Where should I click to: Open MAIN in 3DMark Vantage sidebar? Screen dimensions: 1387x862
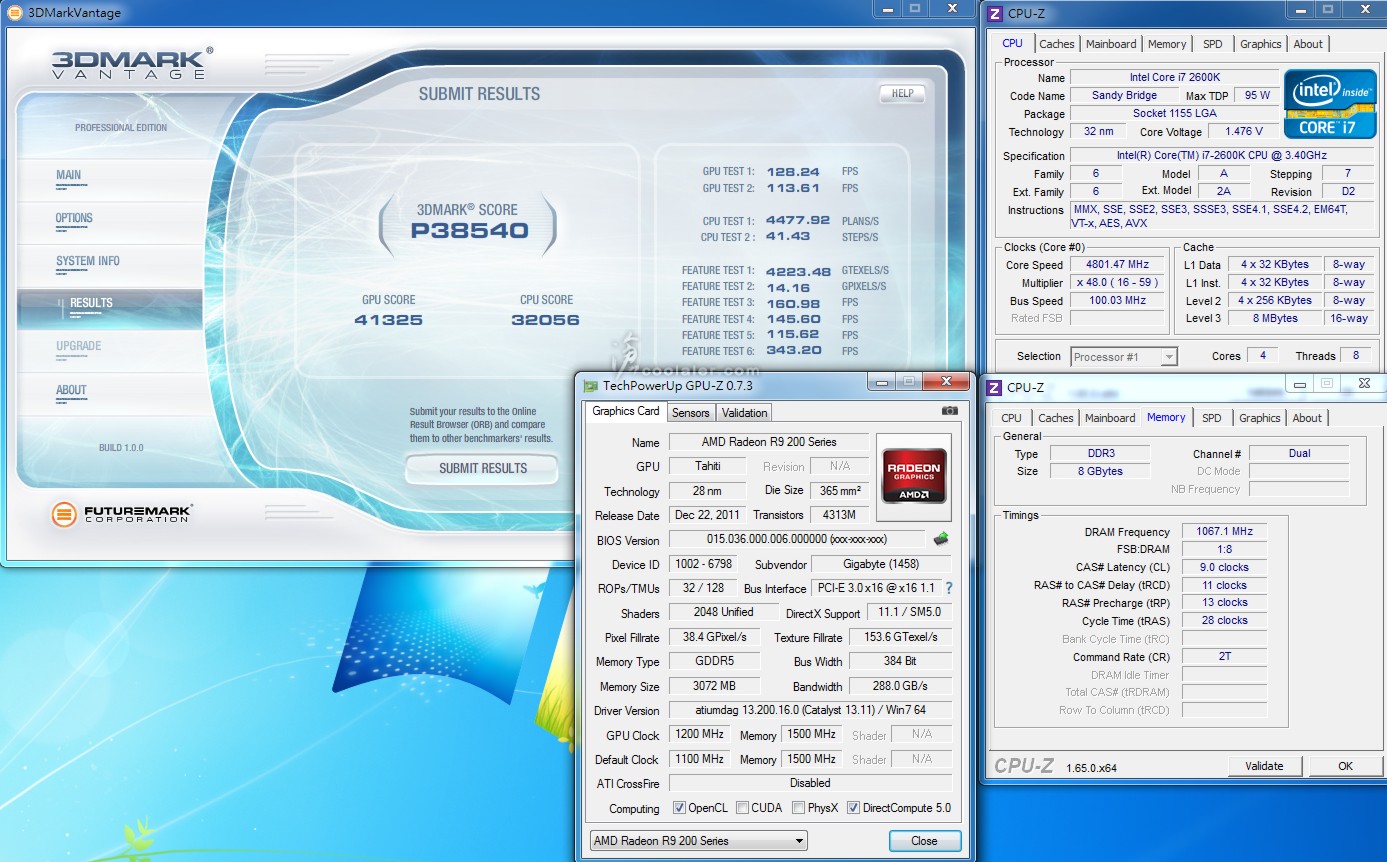tap(110, 179)
